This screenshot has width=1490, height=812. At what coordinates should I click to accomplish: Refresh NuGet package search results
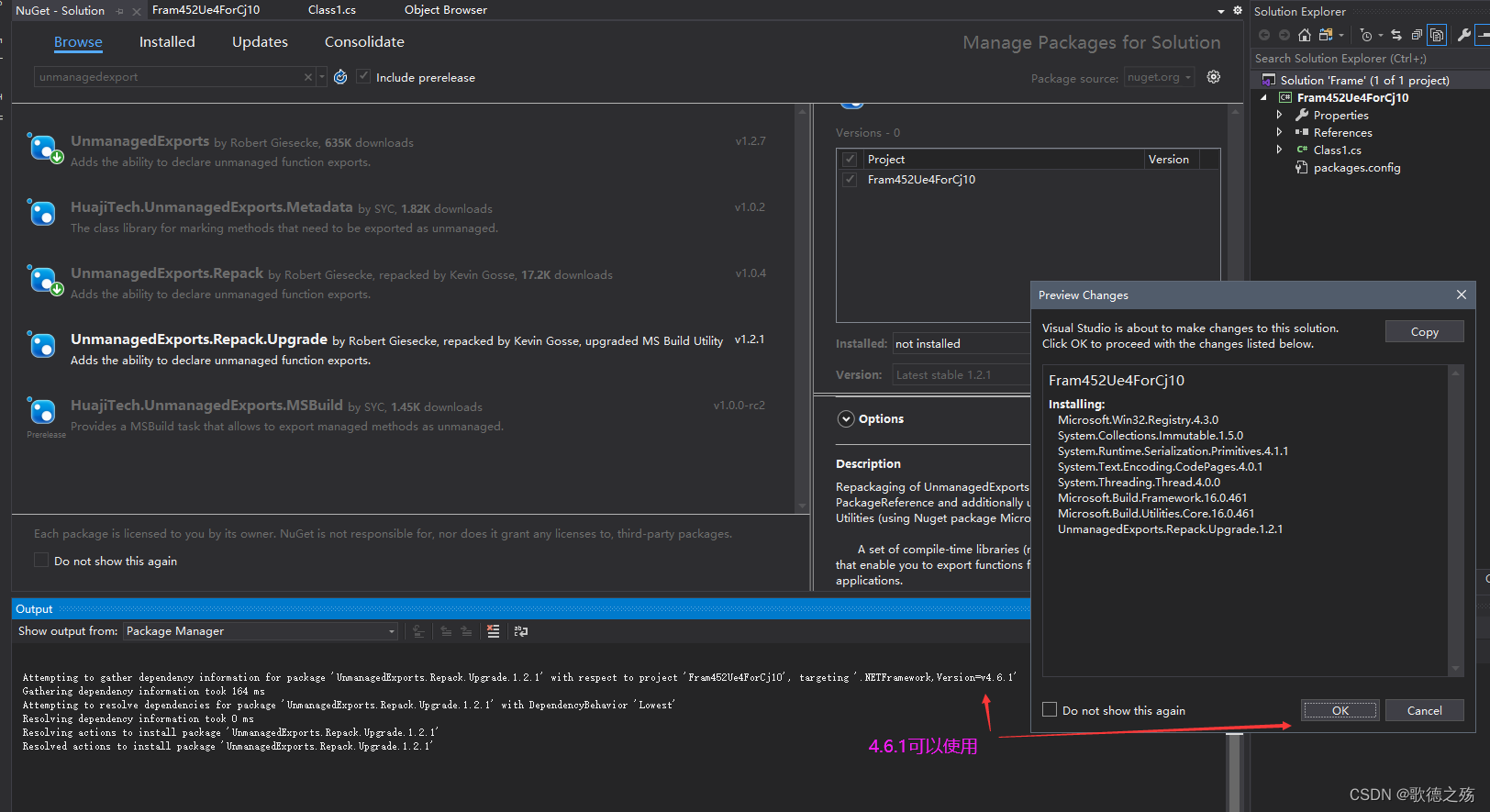pyautogui.click(x=340, y=77)
